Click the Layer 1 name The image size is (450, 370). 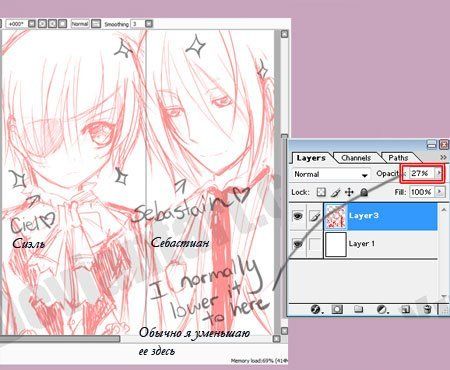pos(362,244)
